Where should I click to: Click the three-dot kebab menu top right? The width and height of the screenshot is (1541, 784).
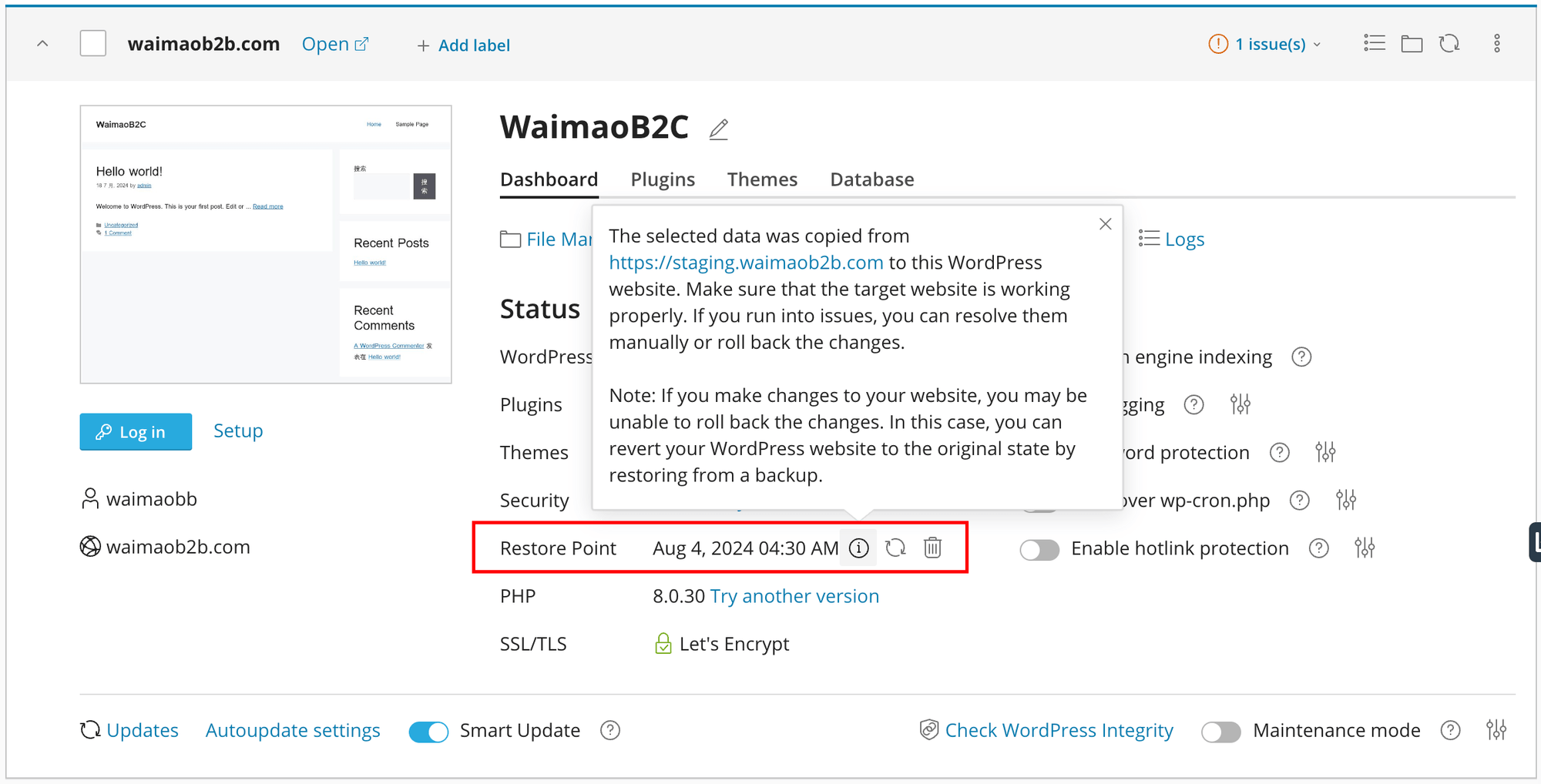tap(1497, 43)
